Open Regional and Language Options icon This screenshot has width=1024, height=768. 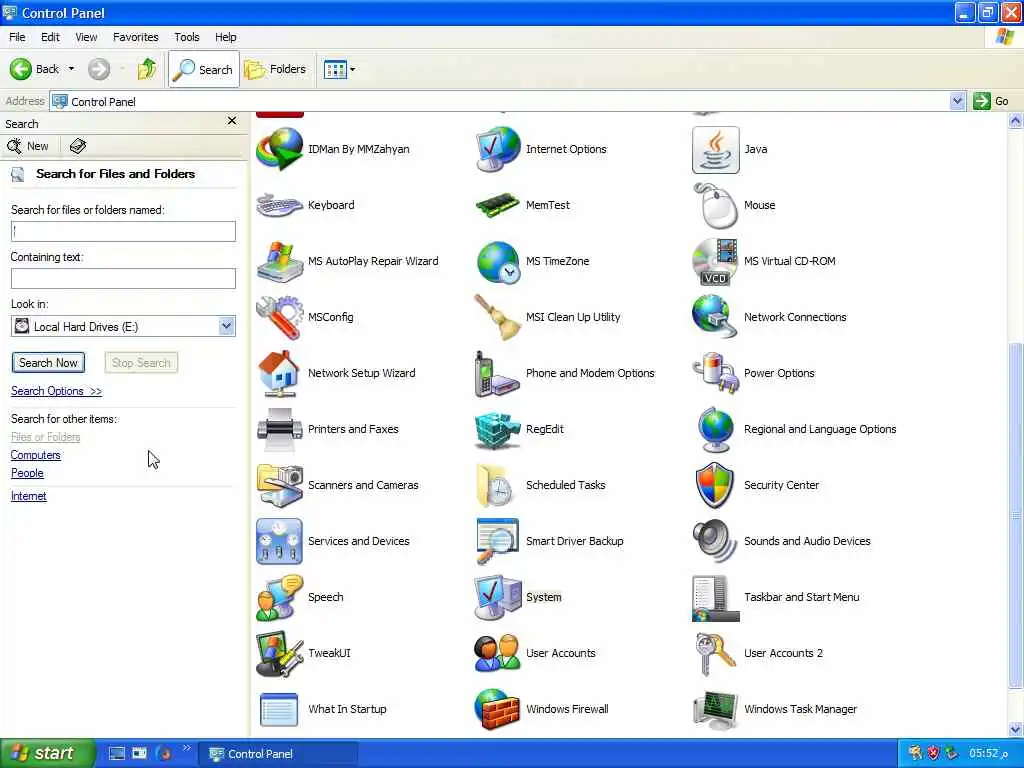click(716, 429)
